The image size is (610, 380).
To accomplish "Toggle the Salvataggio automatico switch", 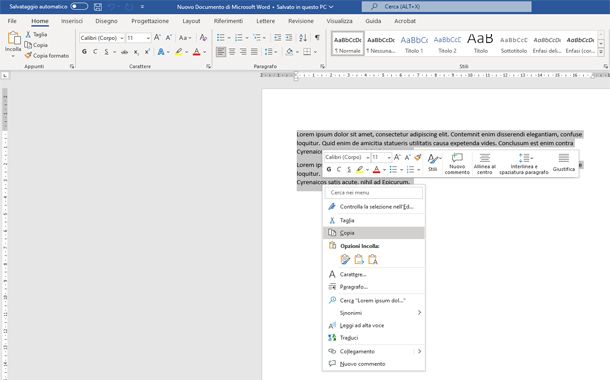I will pyautogui.click(x=79, y=7).
